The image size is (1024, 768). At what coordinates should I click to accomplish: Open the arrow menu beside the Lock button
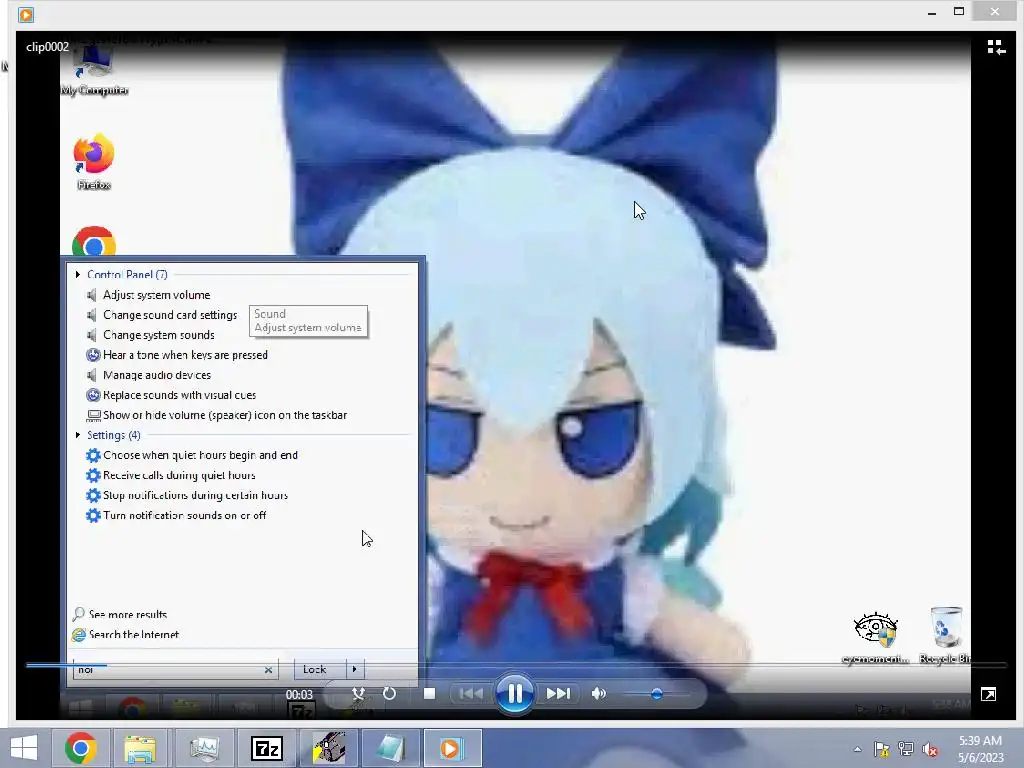tap(355, 669)
